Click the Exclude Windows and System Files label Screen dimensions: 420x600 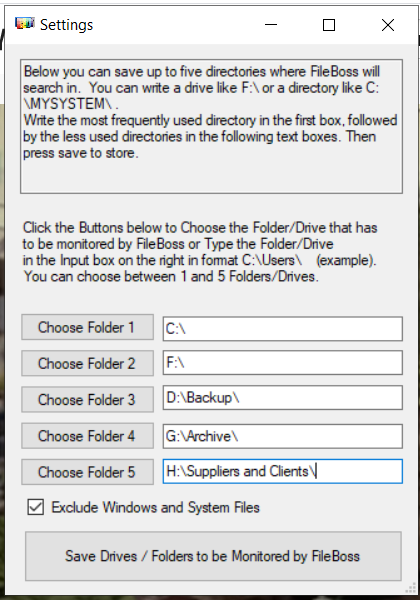[155, 507]
